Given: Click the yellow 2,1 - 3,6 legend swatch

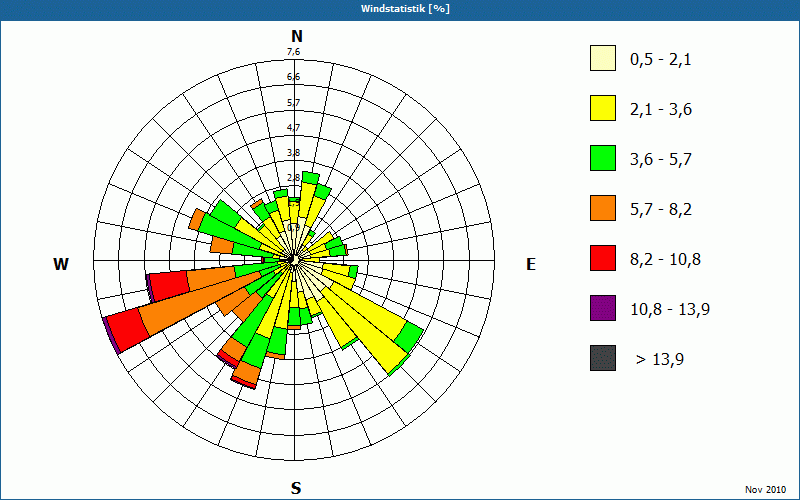Looking at the screenshot, I should pyautogui.click(x=603, y=108).
